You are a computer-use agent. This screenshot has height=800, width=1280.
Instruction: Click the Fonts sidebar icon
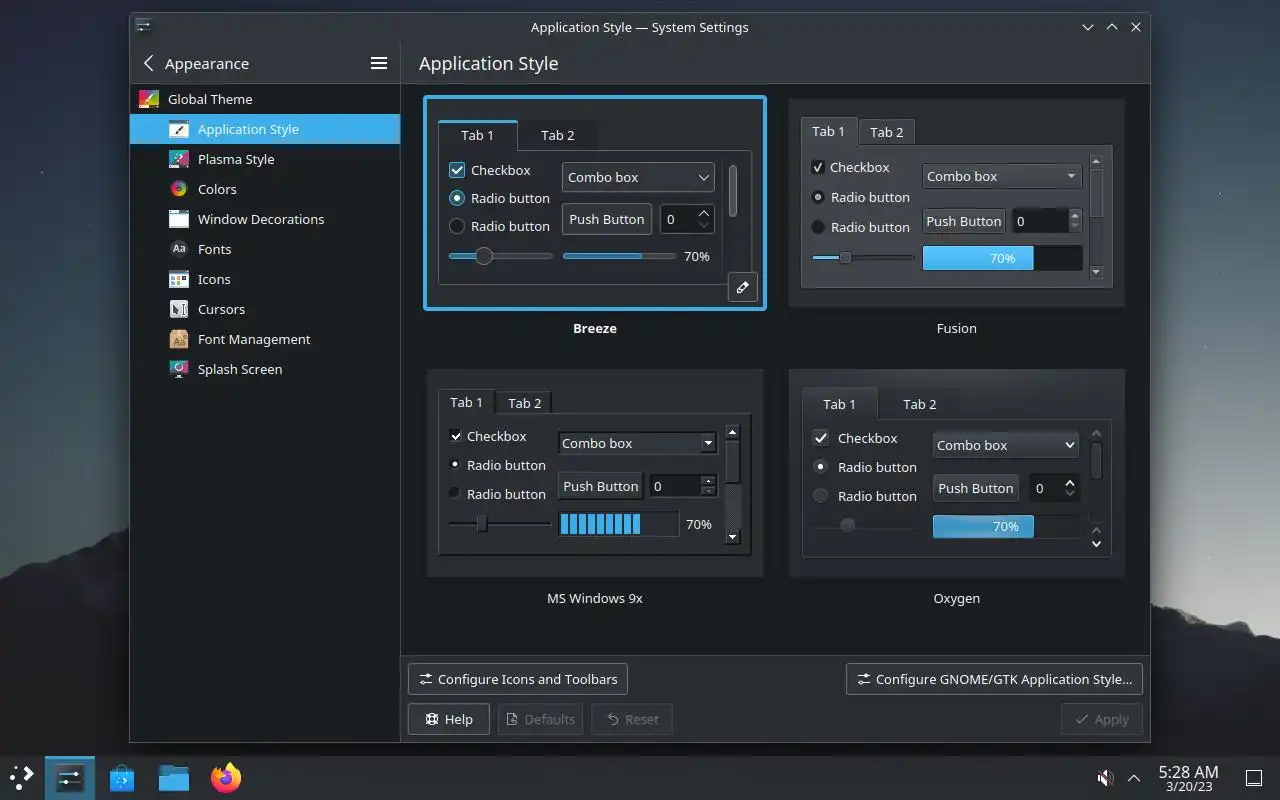(179, 249)
